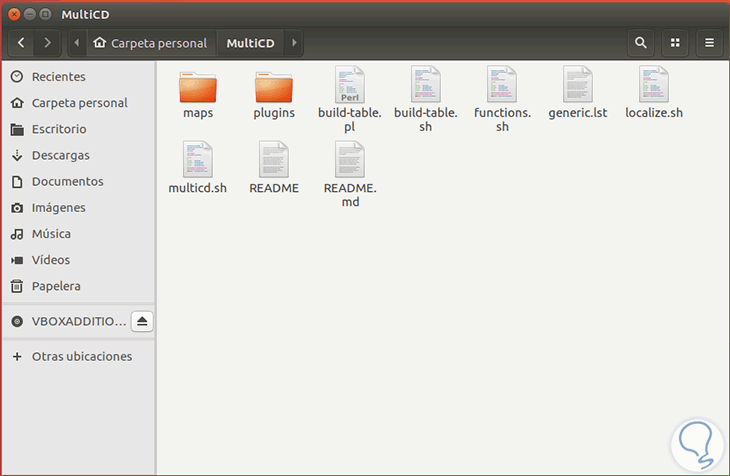Close the MultiCD window
The height and width of the screenshot is (476, 730).
(14, 14)
